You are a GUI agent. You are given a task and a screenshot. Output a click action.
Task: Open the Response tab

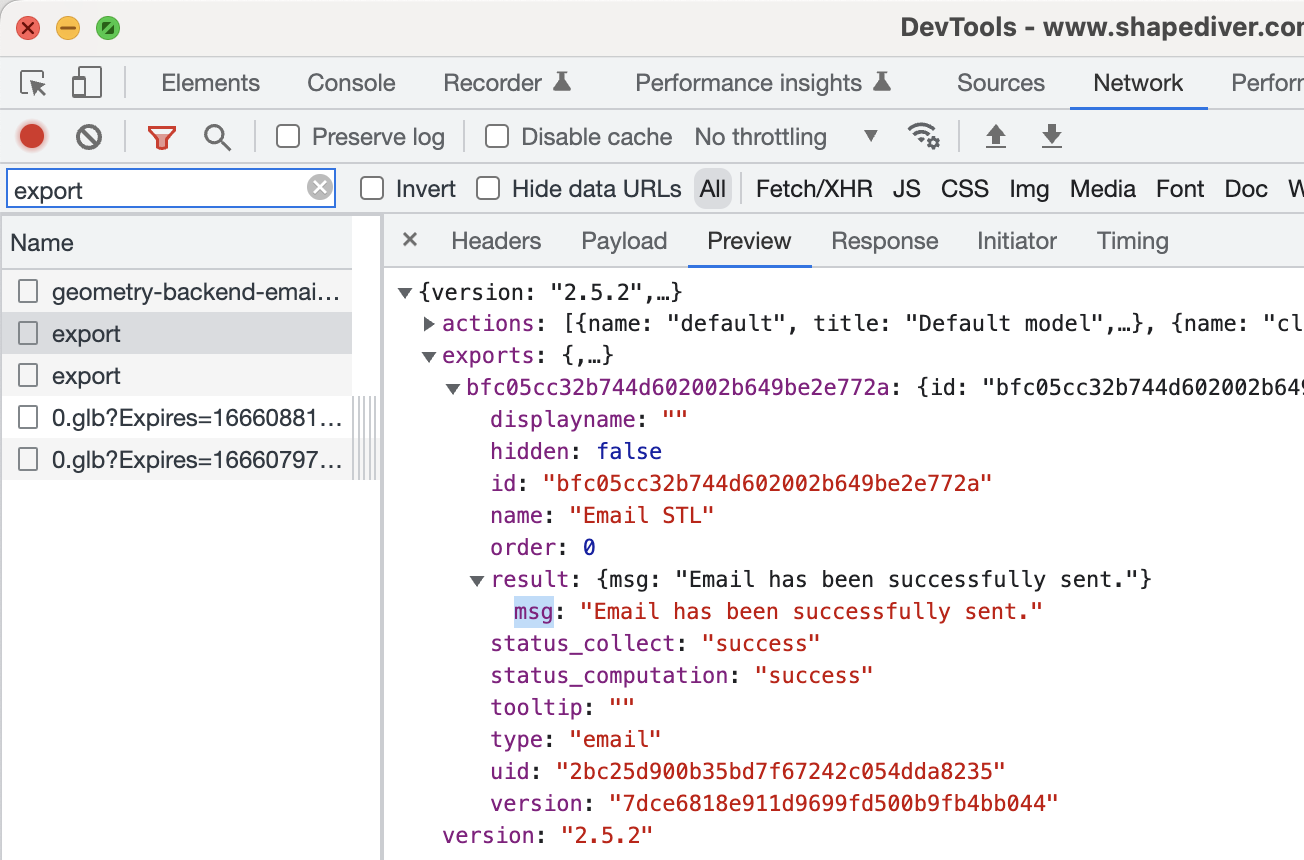(x=884, y=241)
